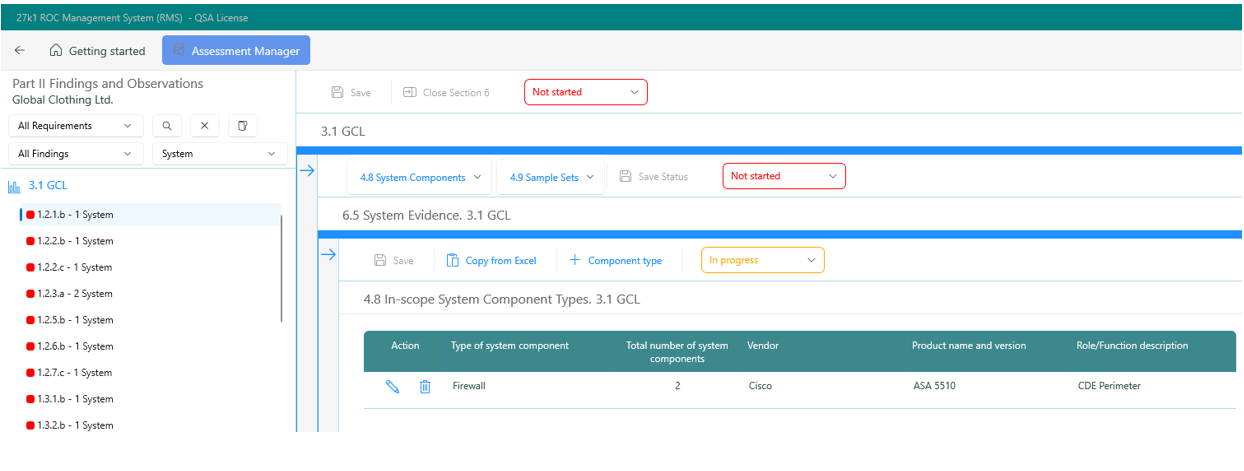
Task: Open the All Requirements dropdown
Action: click(74, 126)
